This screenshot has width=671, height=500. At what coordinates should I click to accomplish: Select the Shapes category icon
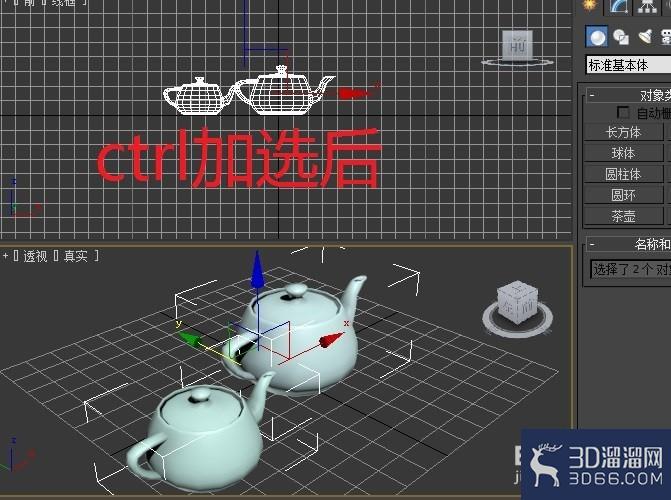(621, 37)
